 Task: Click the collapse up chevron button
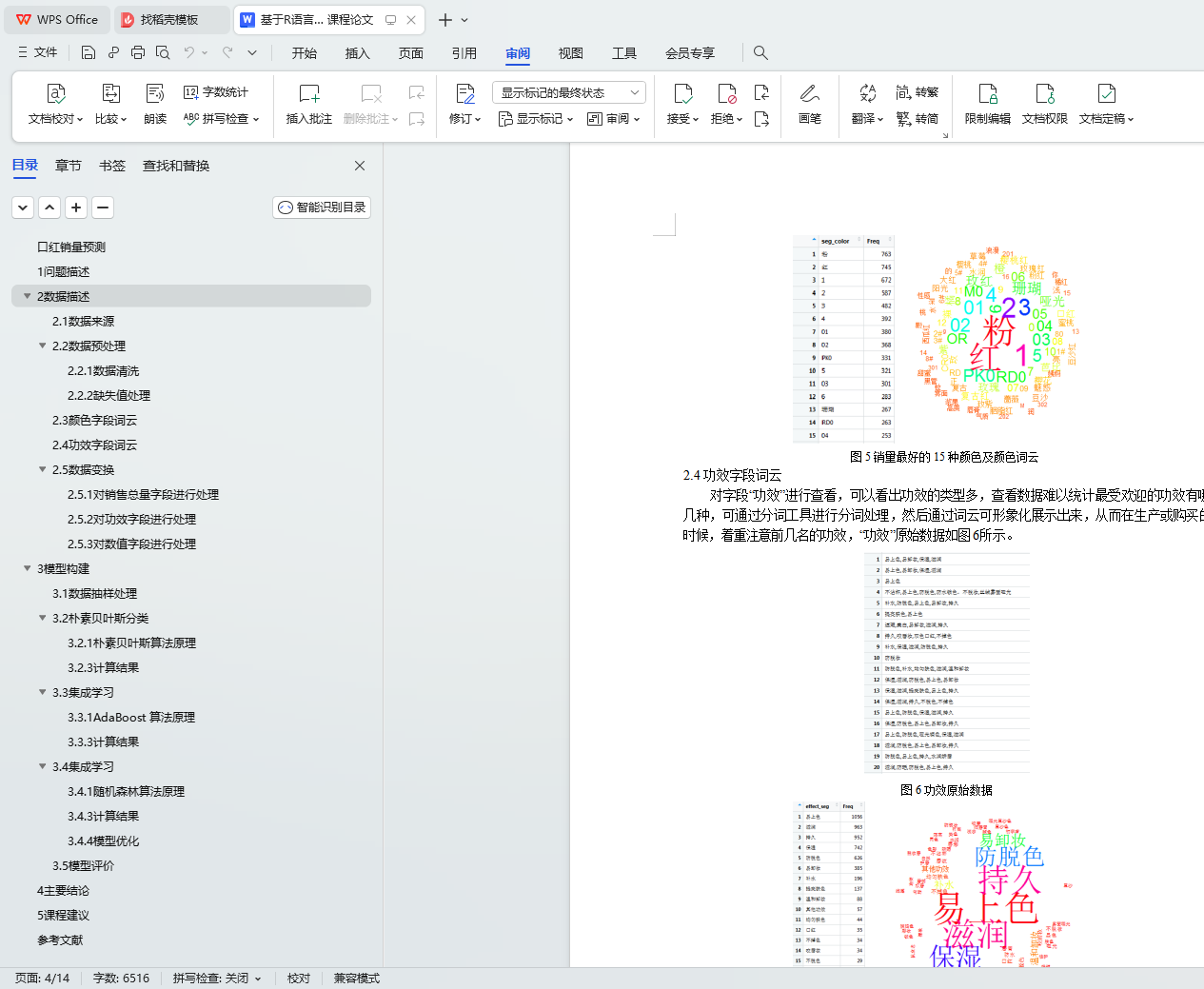pyautogui.click(x=49, y=208)
